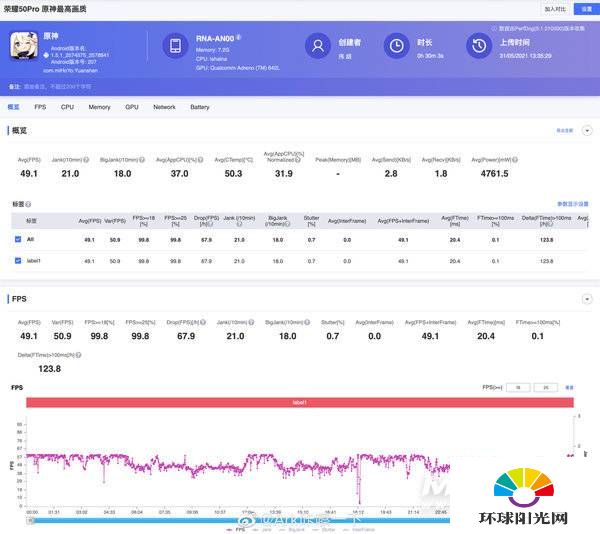Switch to the Battery tab
The width and height of the screenshot is (600, 534).
[200, 107]
